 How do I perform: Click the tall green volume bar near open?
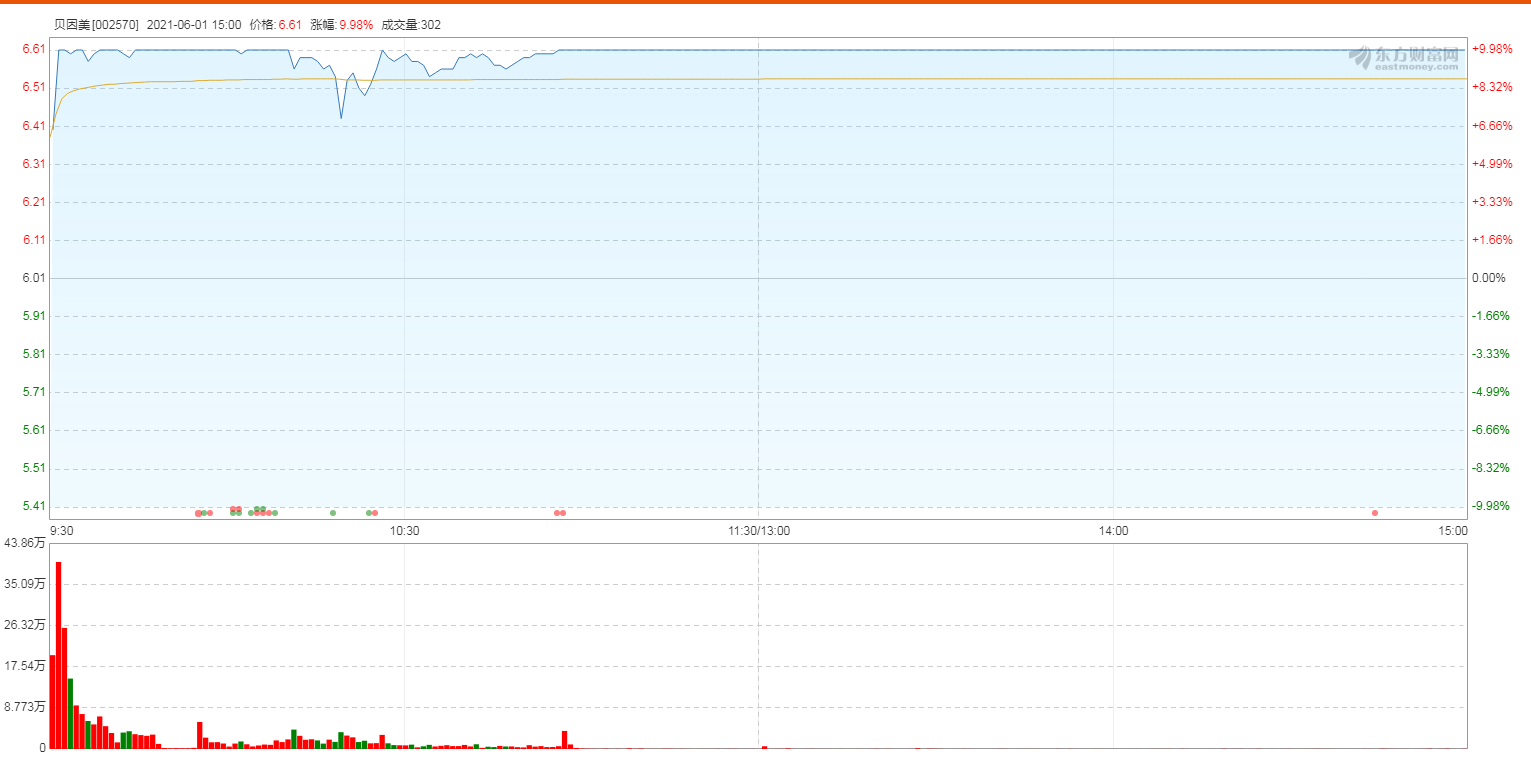point(70,713)
